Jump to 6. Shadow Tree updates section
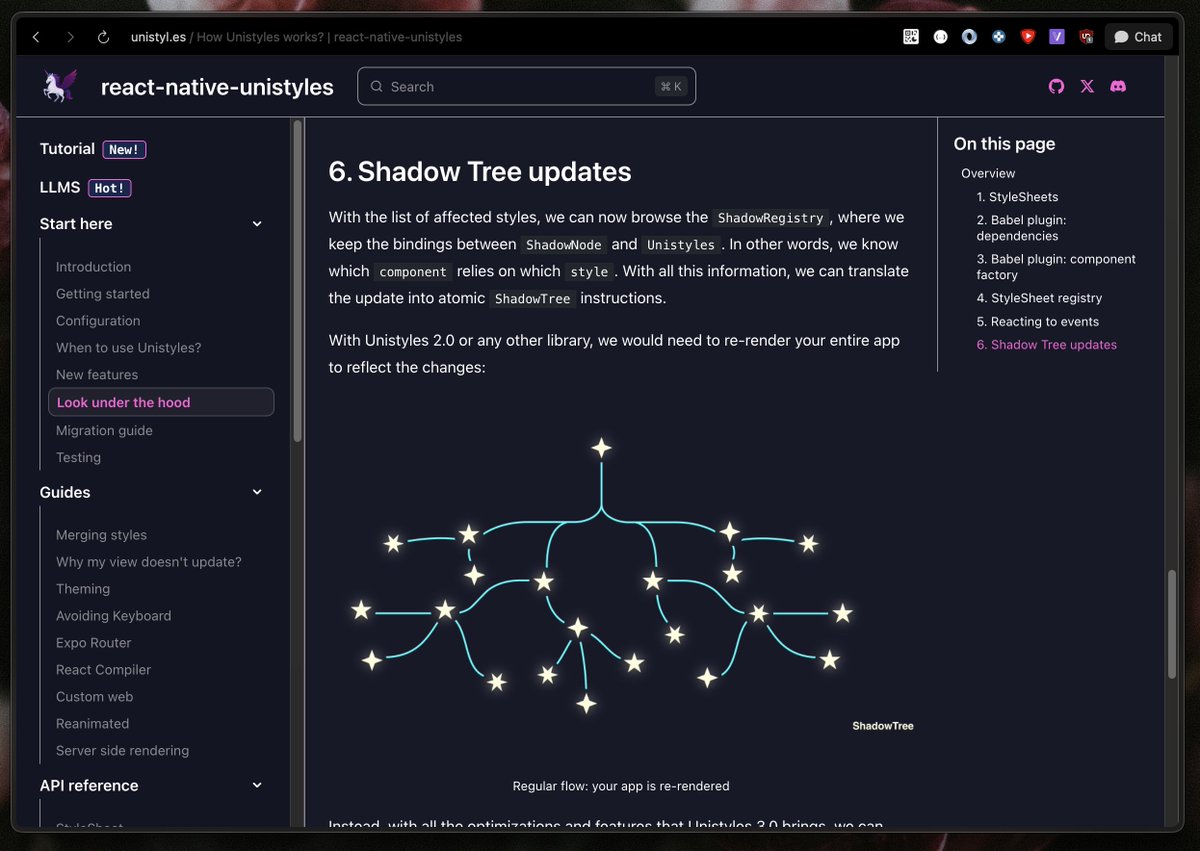 coord(1046,345)
